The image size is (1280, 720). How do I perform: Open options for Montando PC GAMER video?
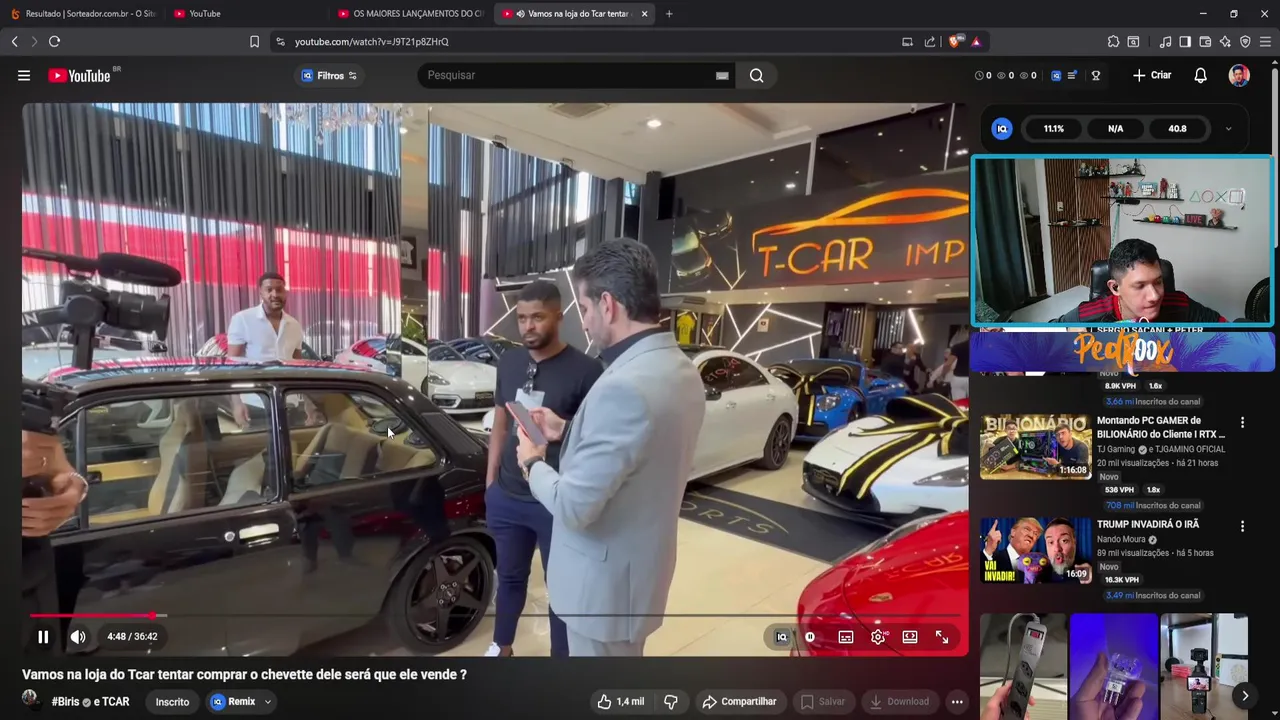[1242, 423]
